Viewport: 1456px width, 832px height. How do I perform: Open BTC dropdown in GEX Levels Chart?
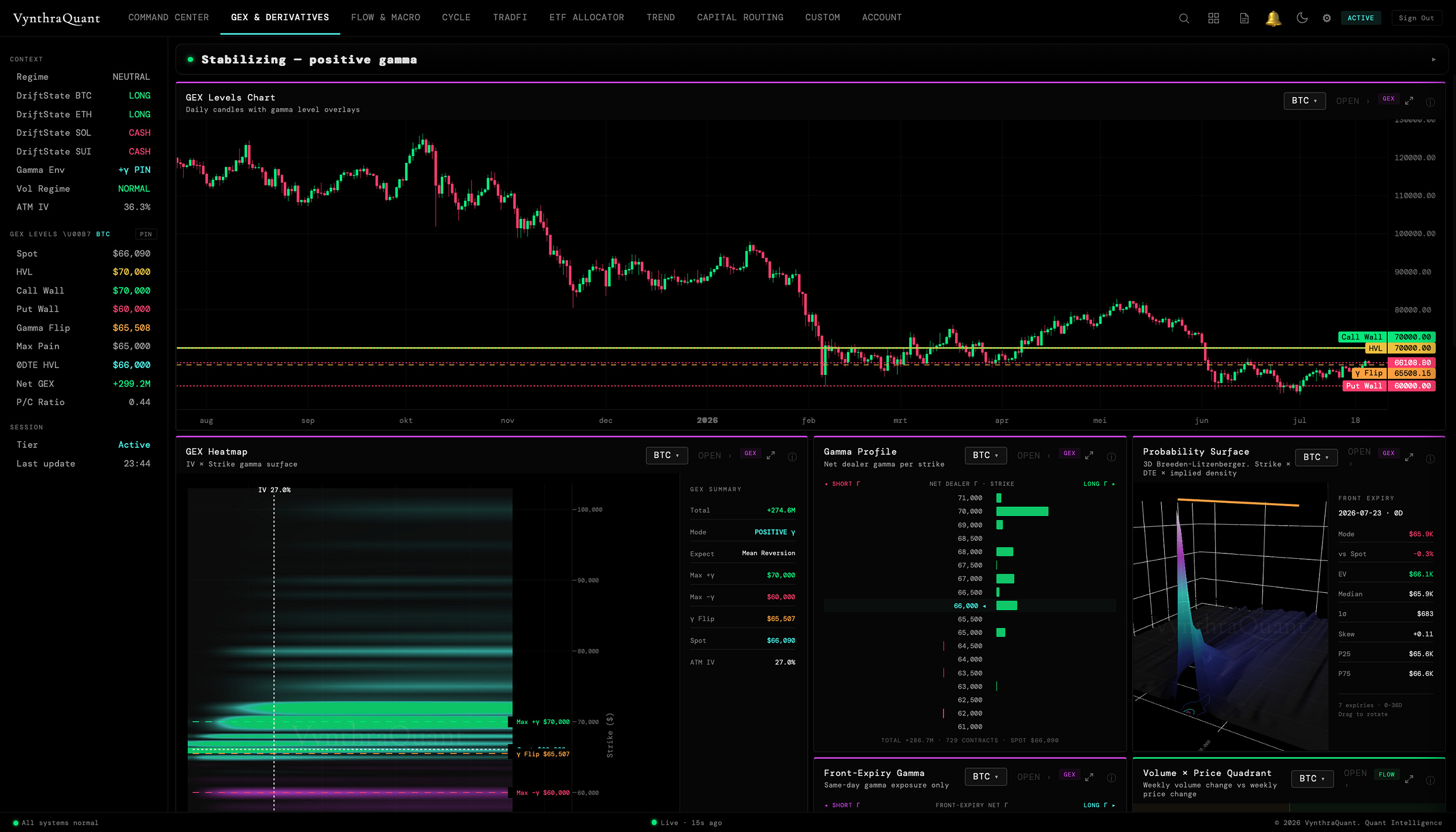pyautogui.click(x=1304, y=101)
